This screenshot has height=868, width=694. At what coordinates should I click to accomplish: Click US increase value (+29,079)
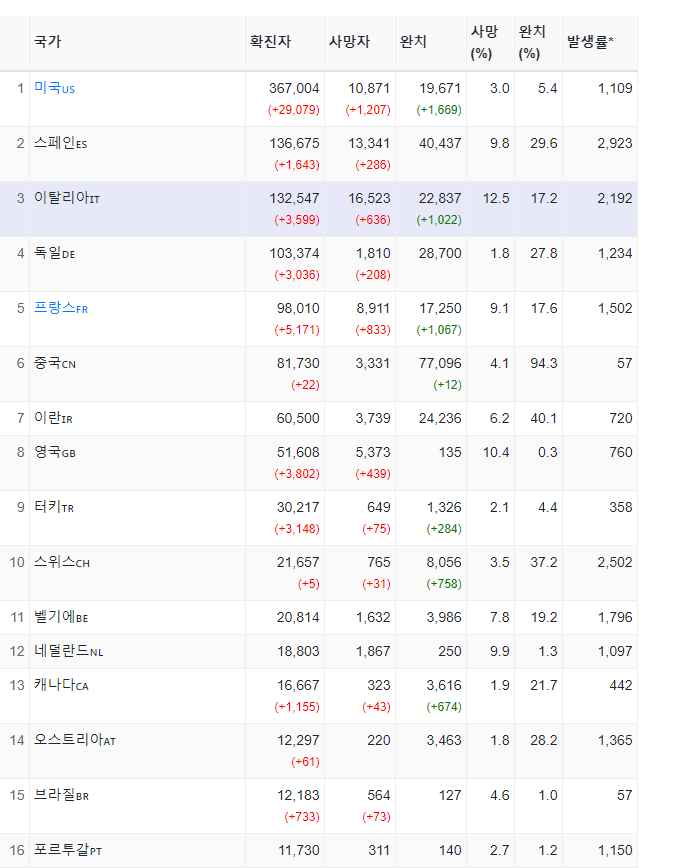(x=293, y=110)
